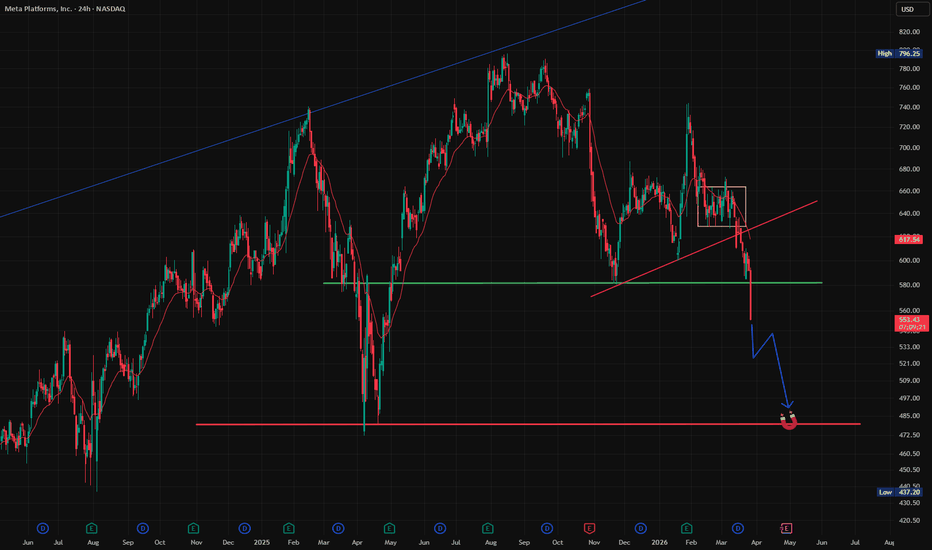This screenshot has height=550, width=932.
Task: Click the 2026 label on time axis
Action: [x=659, y=542]
